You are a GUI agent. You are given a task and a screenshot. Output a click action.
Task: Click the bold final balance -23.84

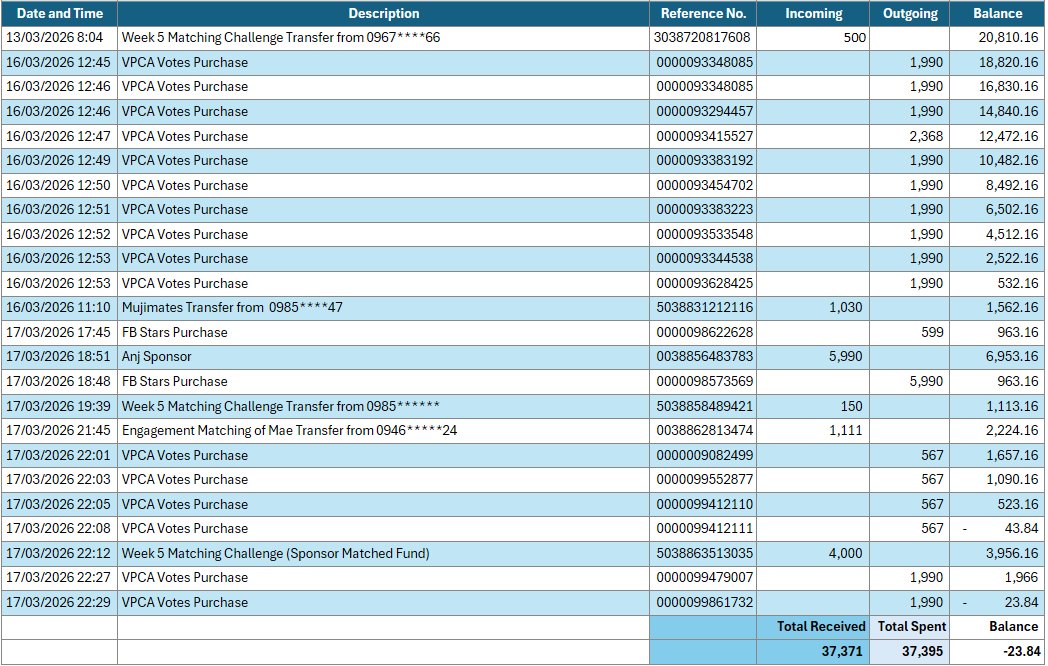[1022, 651]
